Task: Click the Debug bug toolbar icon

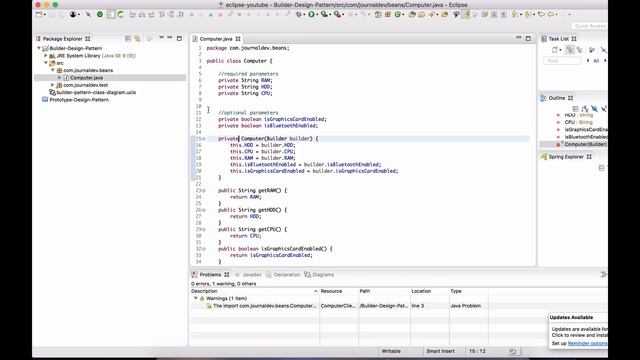Action: click(x=299, y=14)
